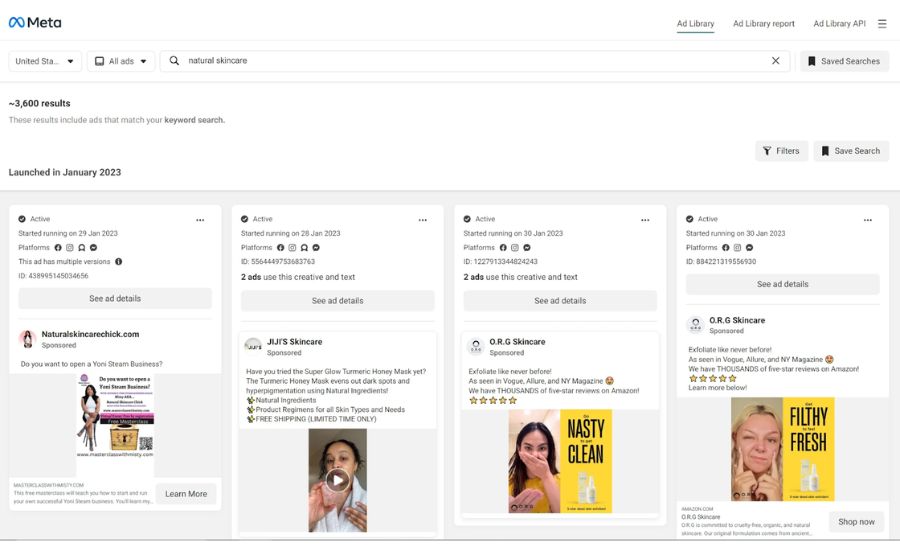
Task: Click the natural skincare search field
Action: point(476,61)
